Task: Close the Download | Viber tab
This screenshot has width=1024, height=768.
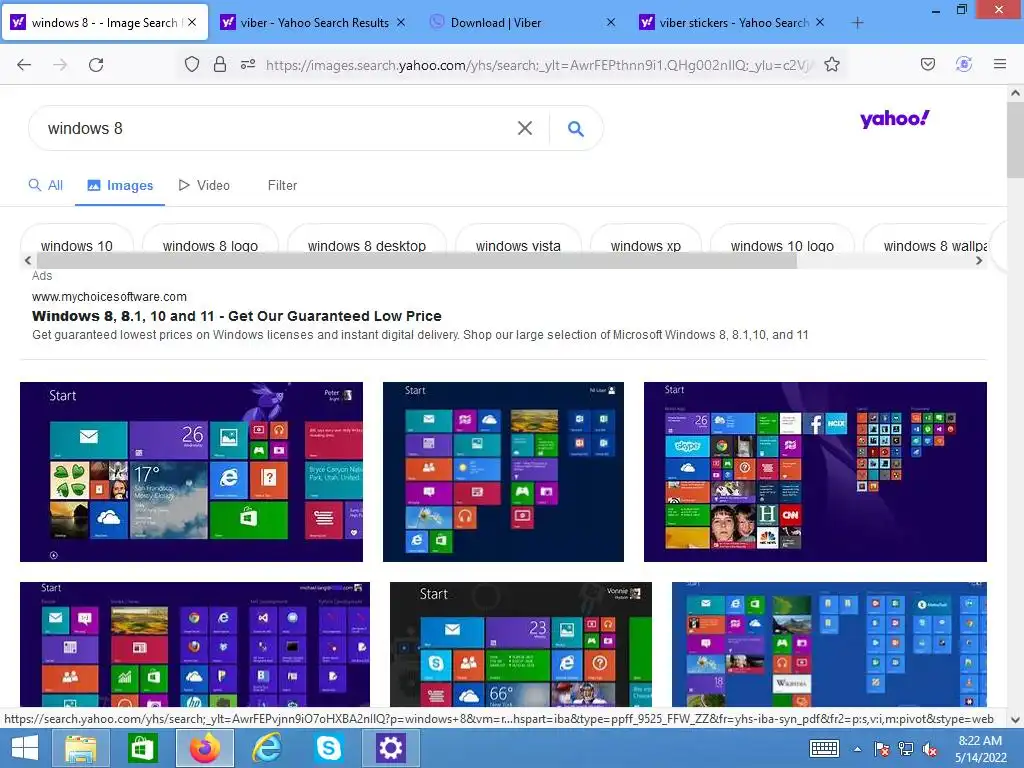Action: [611, 22]
